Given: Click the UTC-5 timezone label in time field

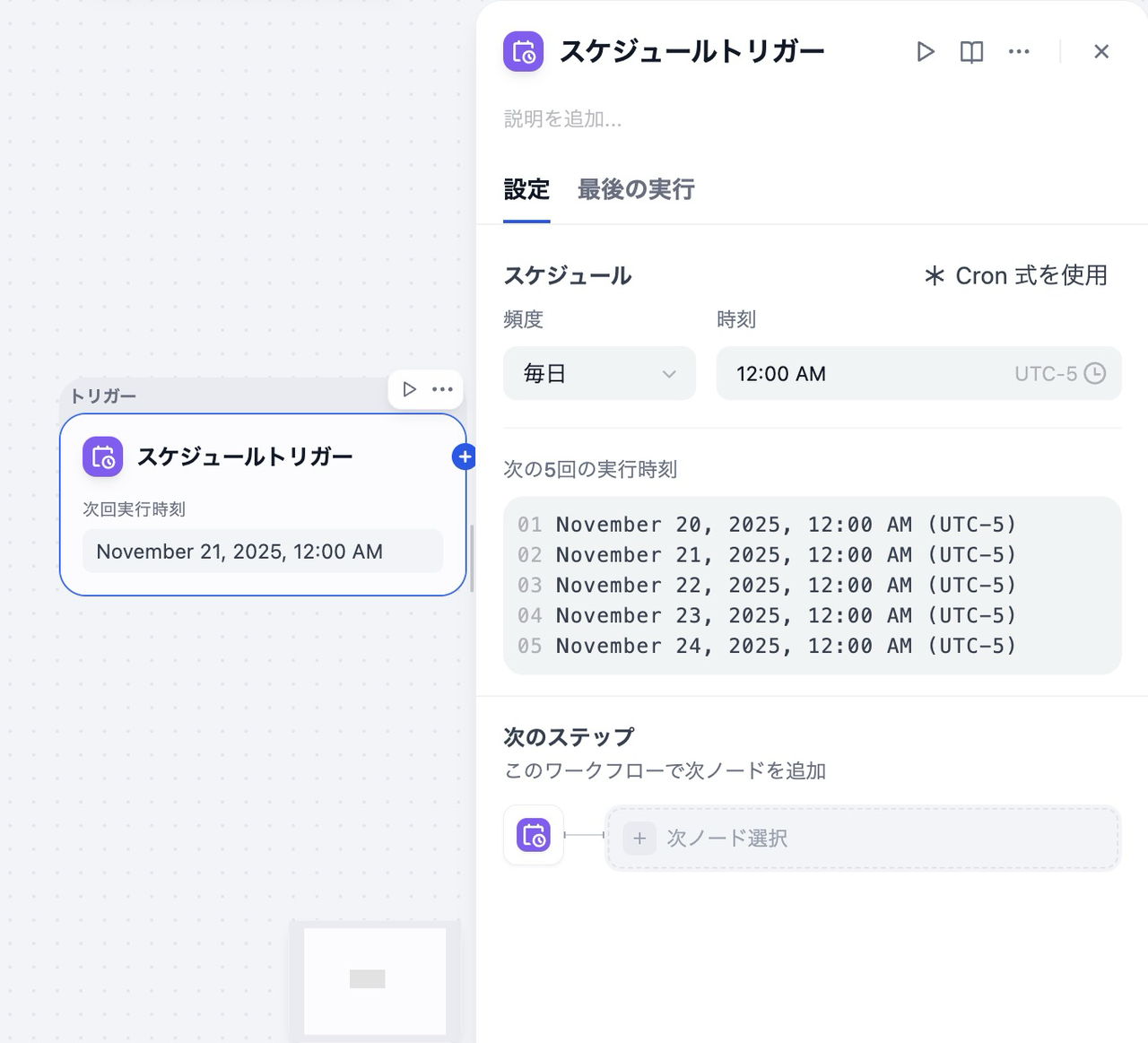Looking at the screenshot, I should pyautogui.click(x=1046, y=373).
